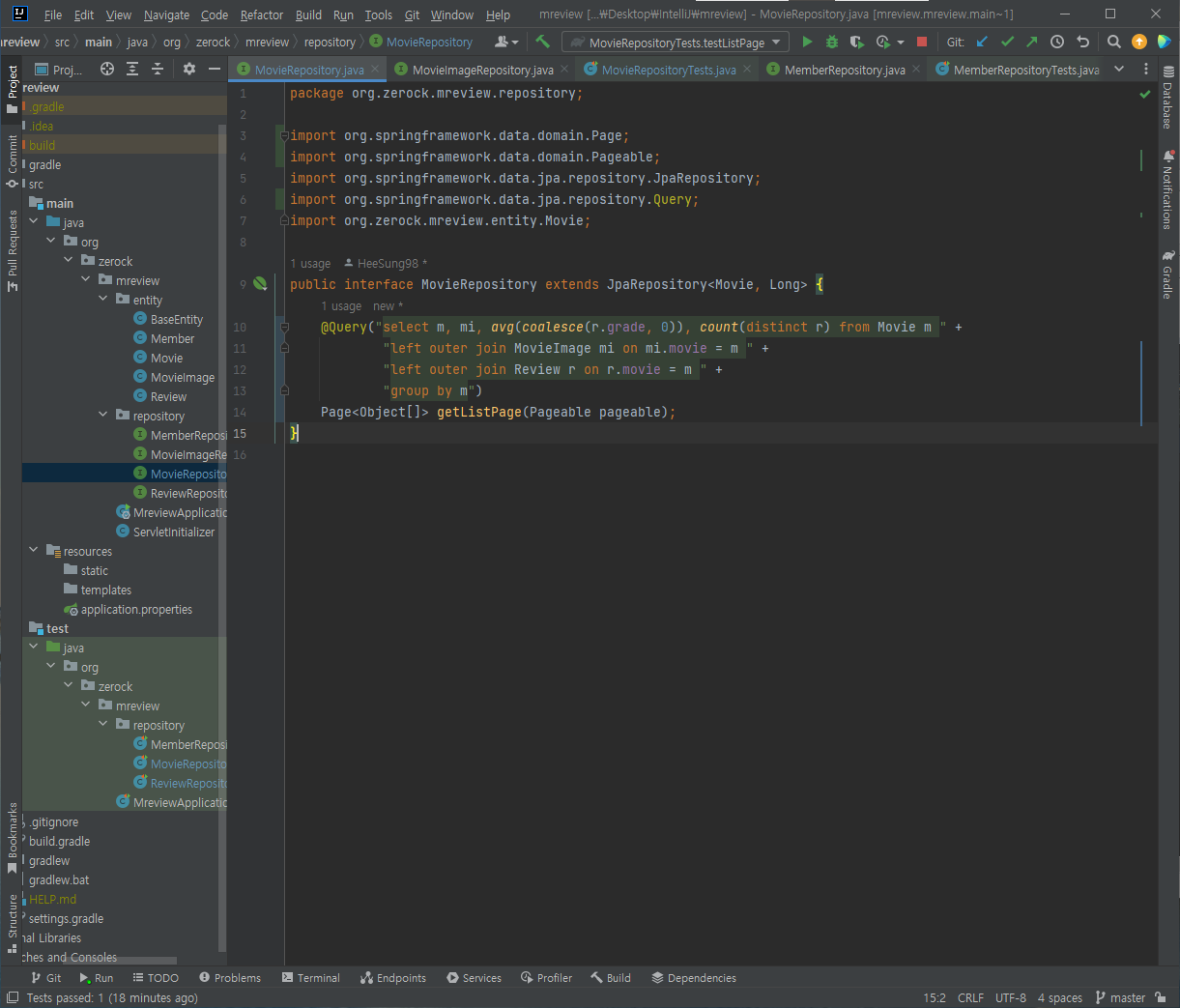1180x1008 pixels.
Task: Collapse the test java source folder
Action: tap(34, 648)
